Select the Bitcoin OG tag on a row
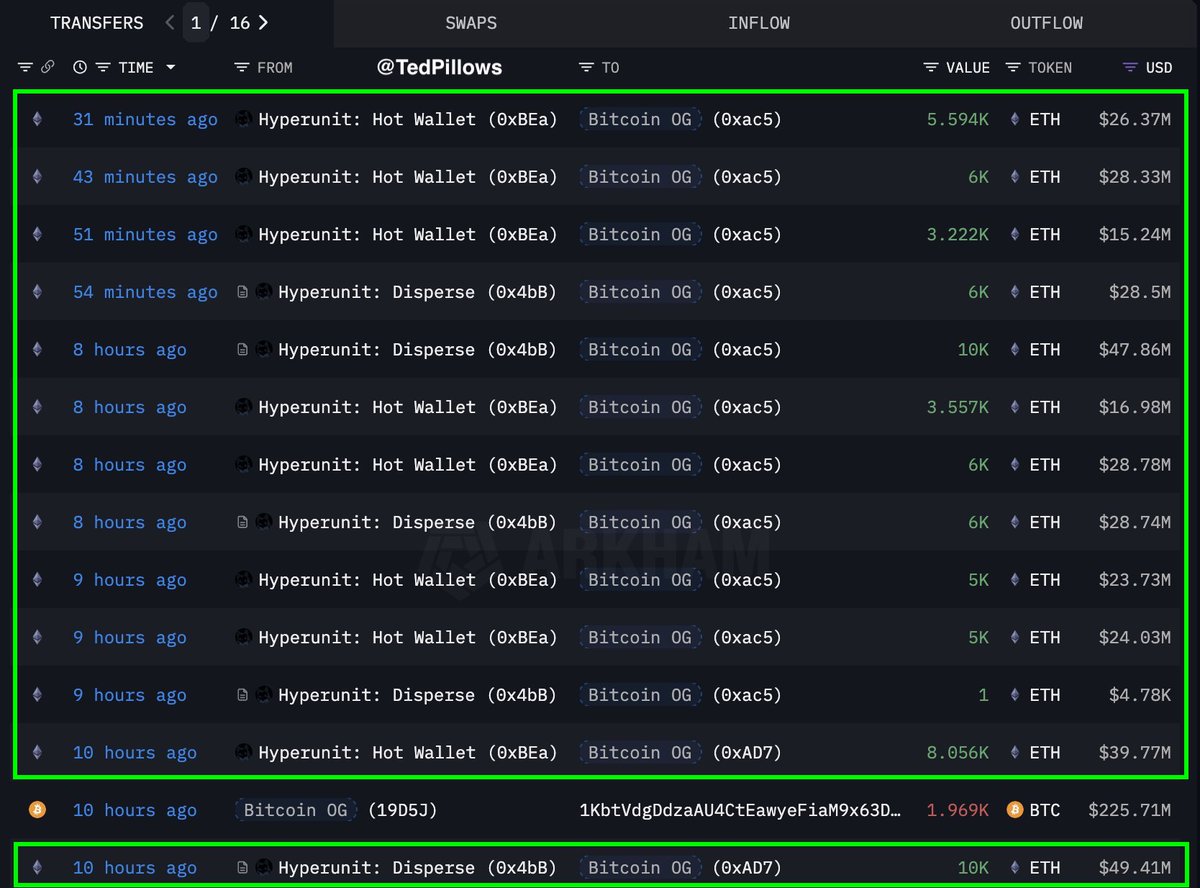The height and width of the screenshot is (888, 1200). click(x=640, y=119)
